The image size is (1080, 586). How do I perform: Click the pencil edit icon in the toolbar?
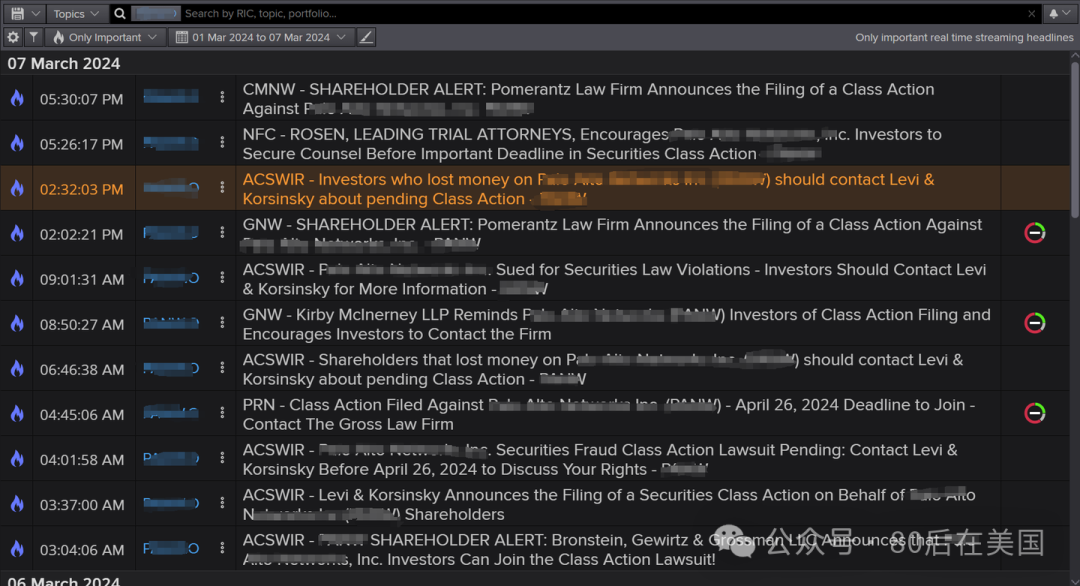coord(366,37)
